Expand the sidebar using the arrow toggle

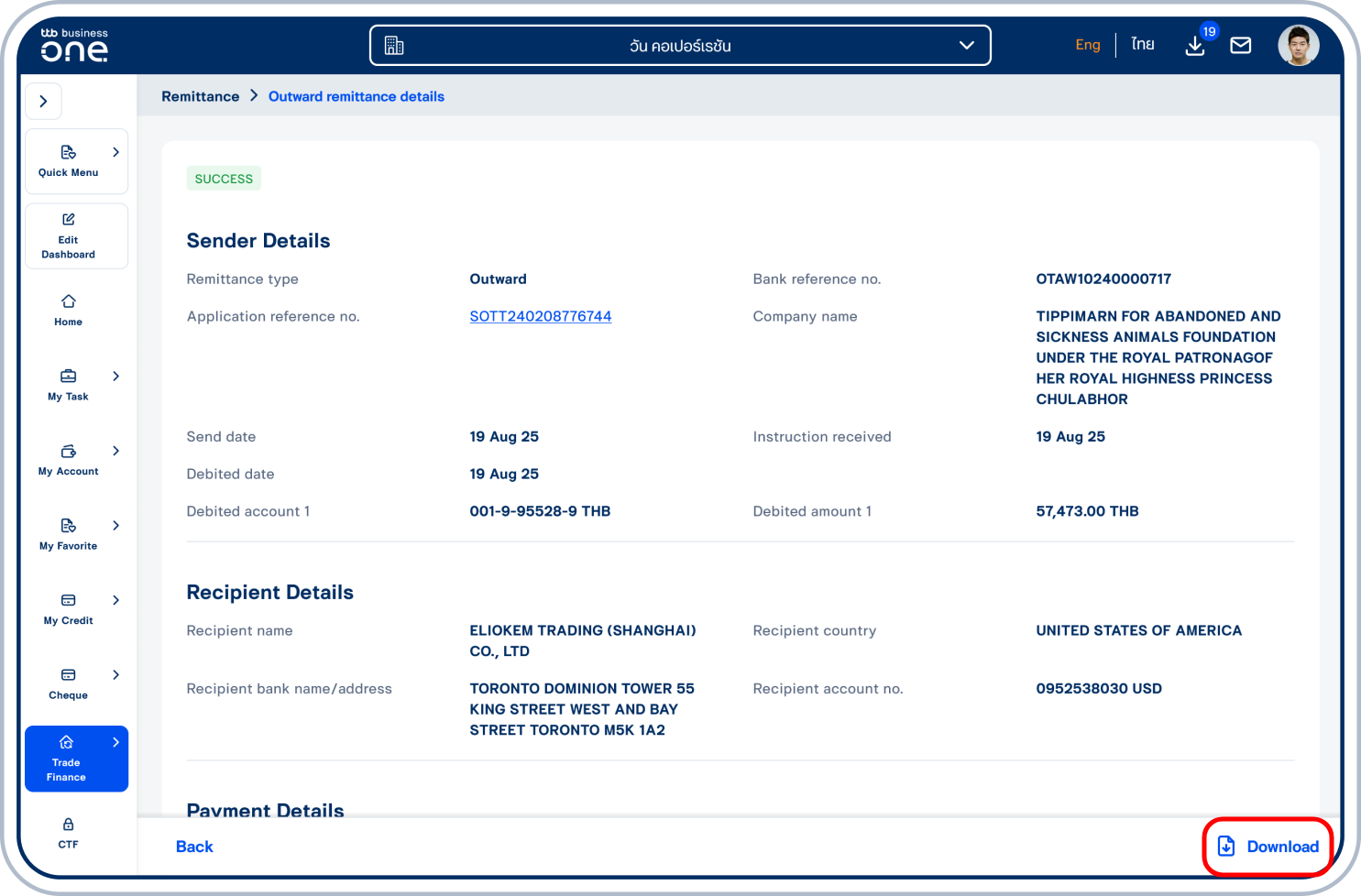point(43,101)
